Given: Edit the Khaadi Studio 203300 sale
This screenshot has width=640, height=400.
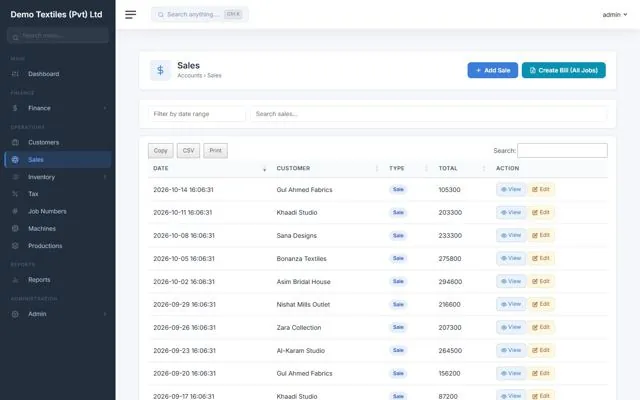Looking at the screenshot, I should tap(541, 212).
